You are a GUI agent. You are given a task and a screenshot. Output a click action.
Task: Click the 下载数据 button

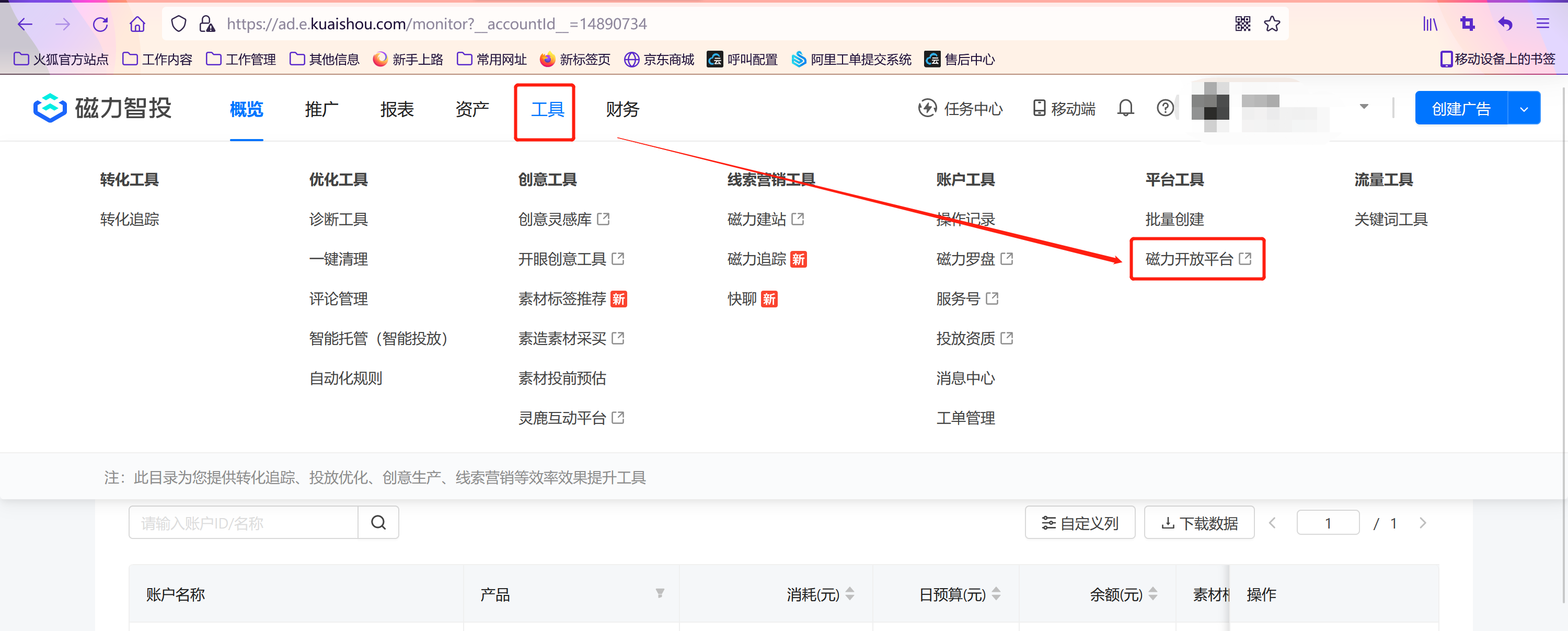pyautogui.click(x=1198, y=523)
